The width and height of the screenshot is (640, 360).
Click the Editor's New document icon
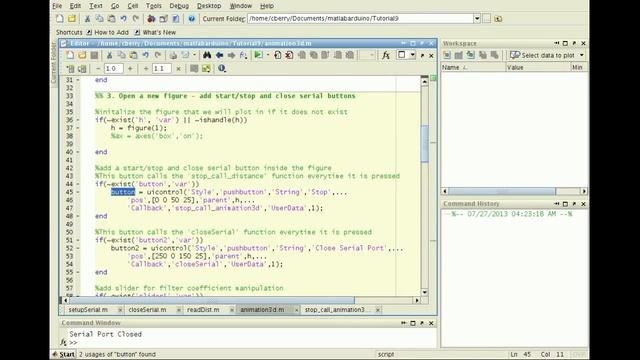pyautogui.click(x=70, y=55)
